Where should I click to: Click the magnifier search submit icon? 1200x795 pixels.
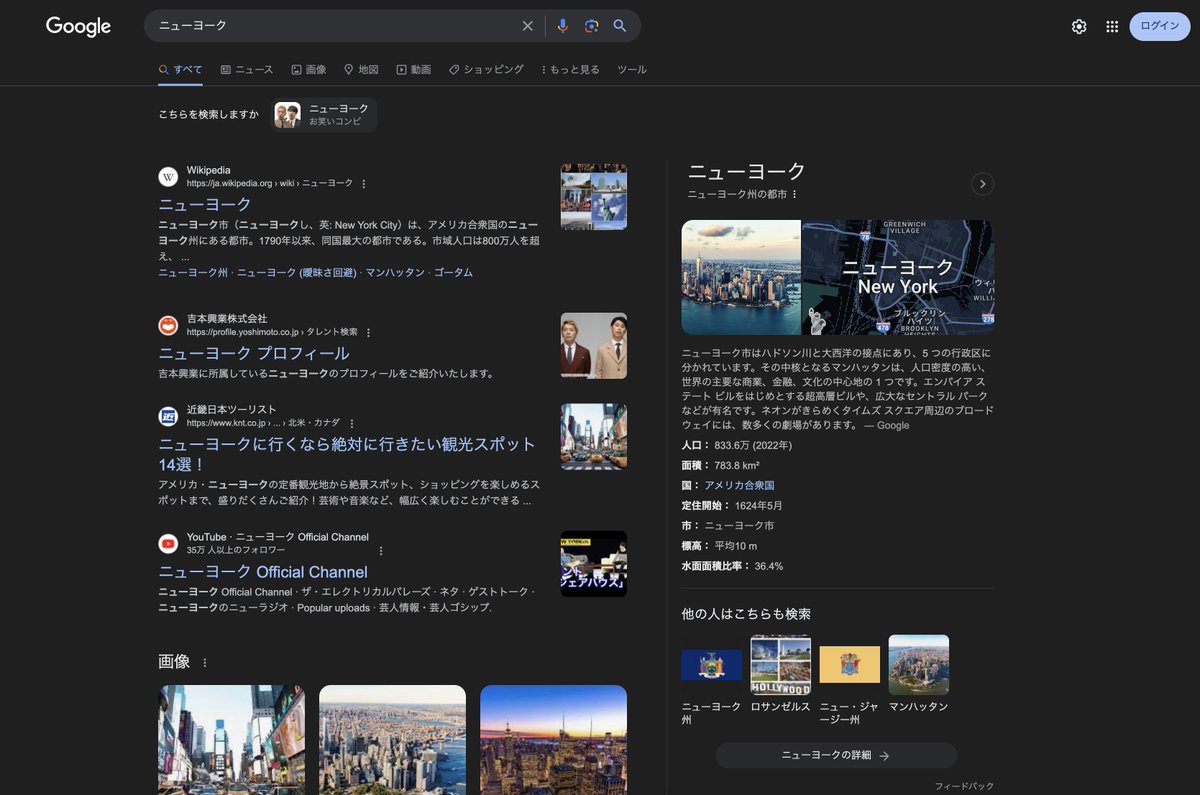(620, 26)
